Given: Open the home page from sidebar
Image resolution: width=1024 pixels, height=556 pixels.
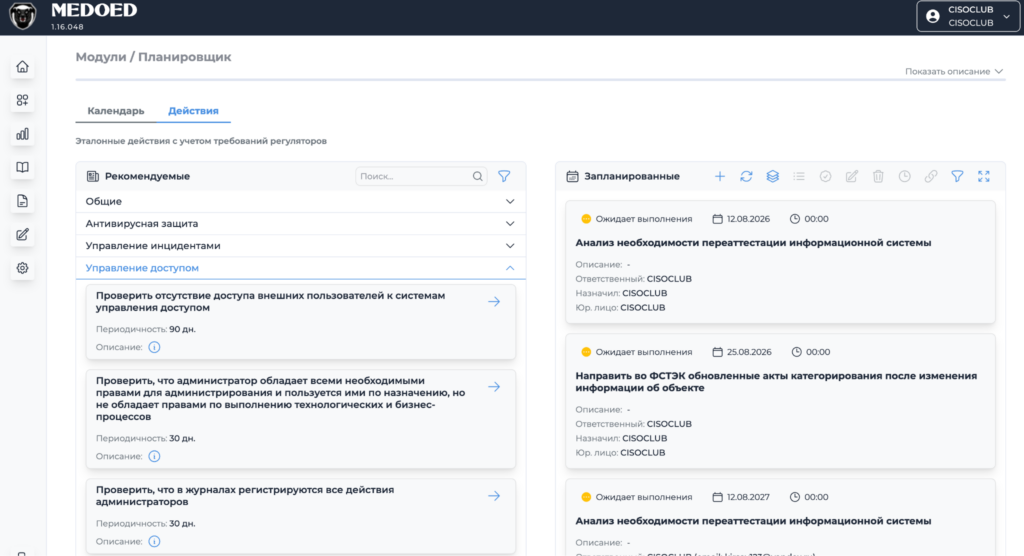Looking at the screenshot, I should 22,67.
